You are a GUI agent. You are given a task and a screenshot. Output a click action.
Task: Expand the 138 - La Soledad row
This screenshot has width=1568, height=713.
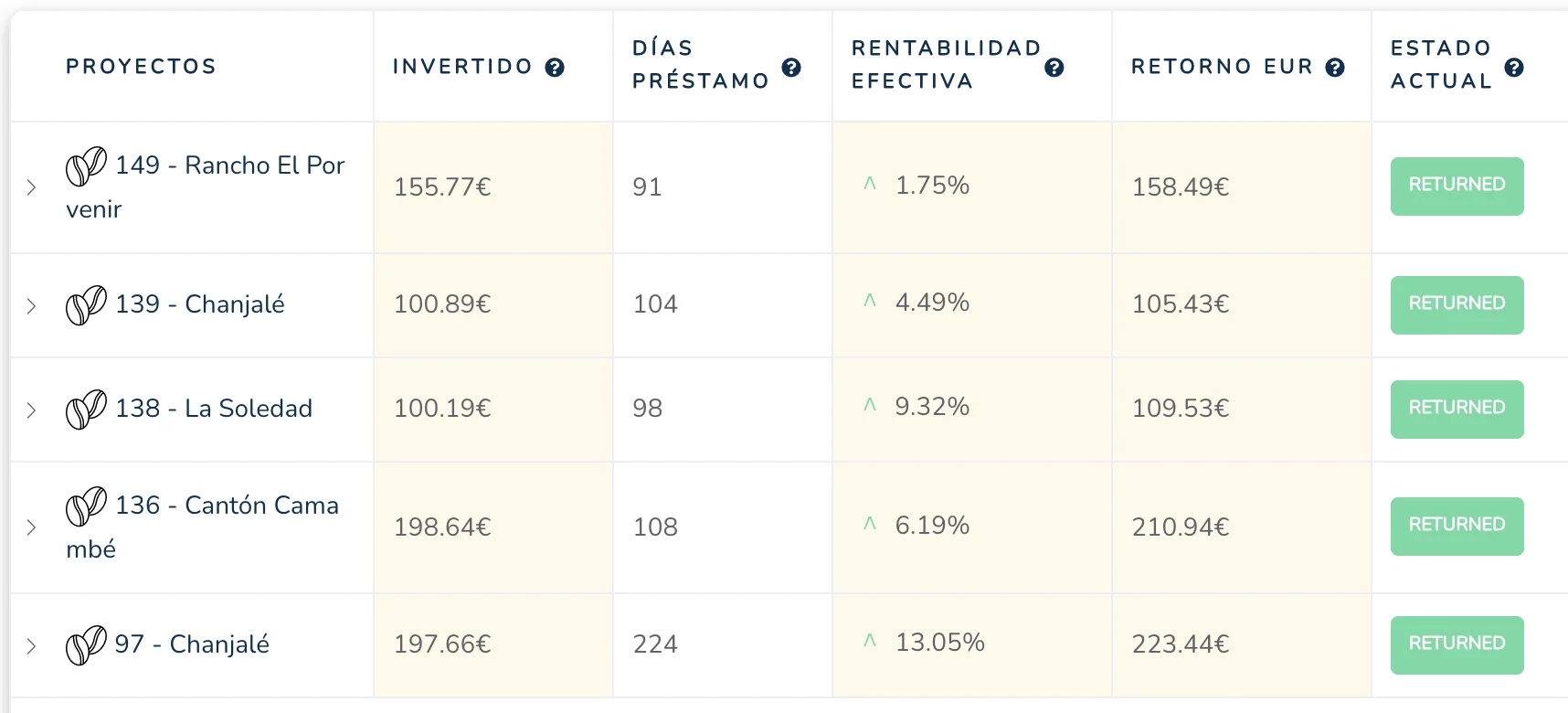click(x=31, y=410)
